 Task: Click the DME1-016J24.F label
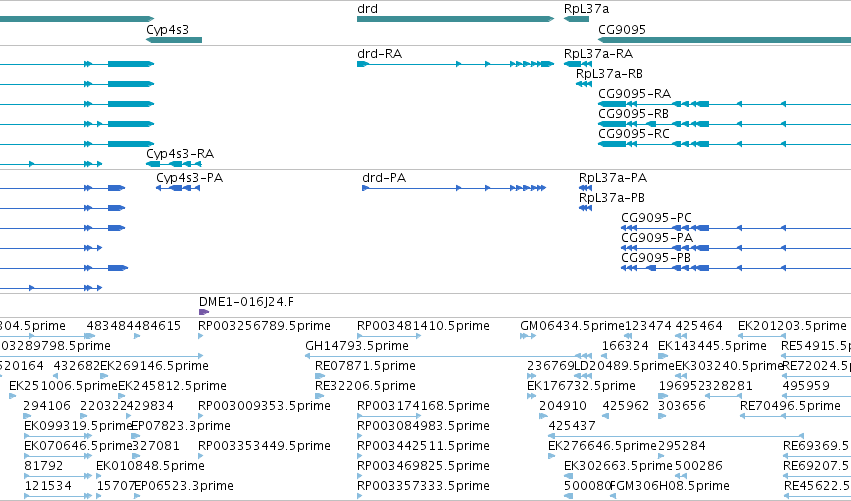tap(246, 302)
